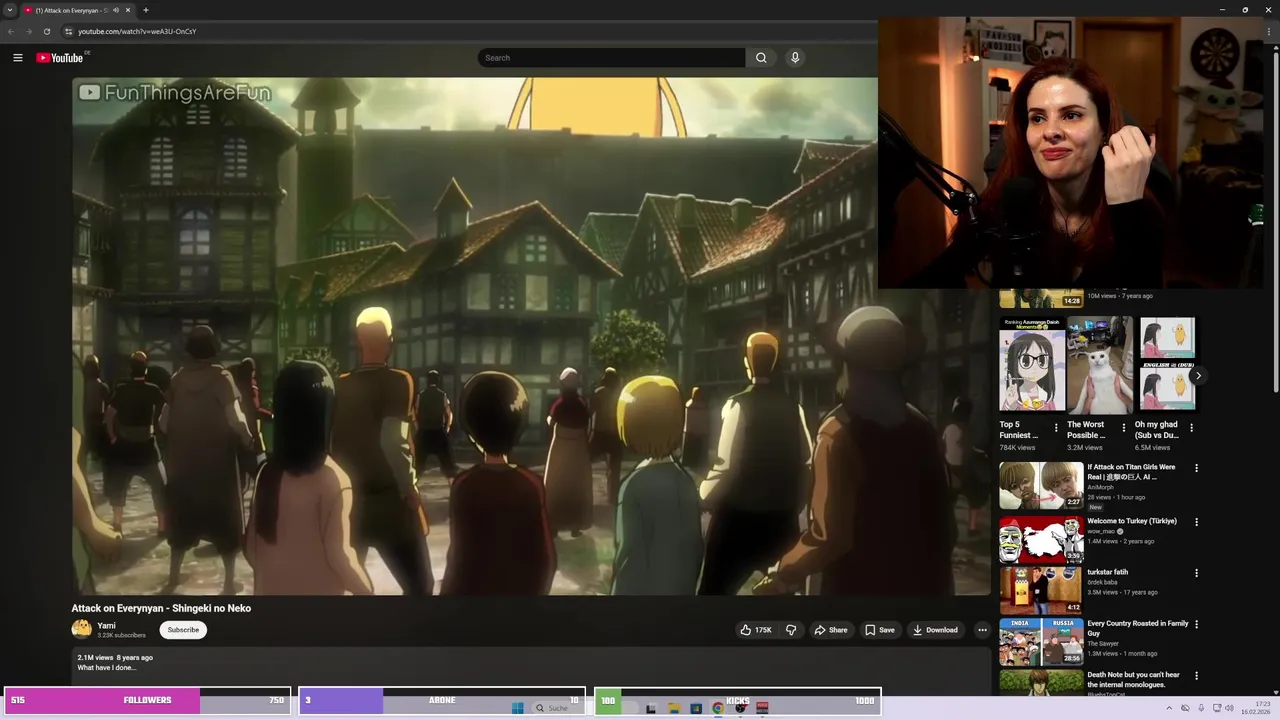Open "Every Country Roasted in Family Guy"

coord(1138,628)
